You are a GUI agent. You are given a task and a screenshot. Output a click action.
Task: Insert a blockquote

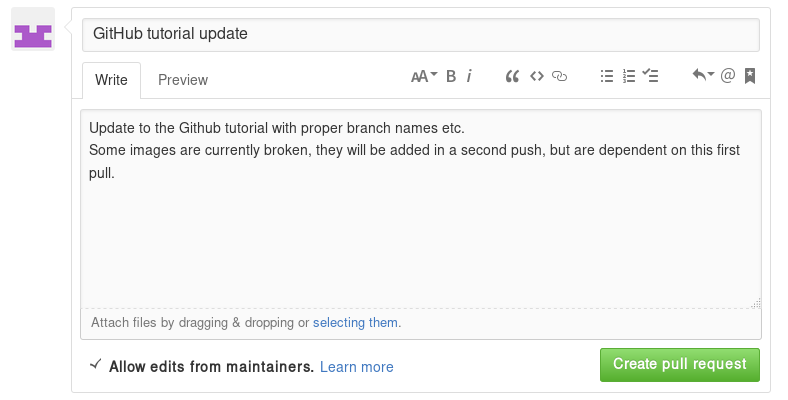[x=513, y=76]
